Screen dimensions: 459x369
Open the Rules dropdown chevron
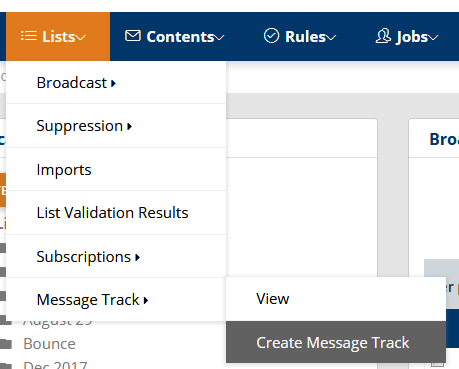pos(331,38)
